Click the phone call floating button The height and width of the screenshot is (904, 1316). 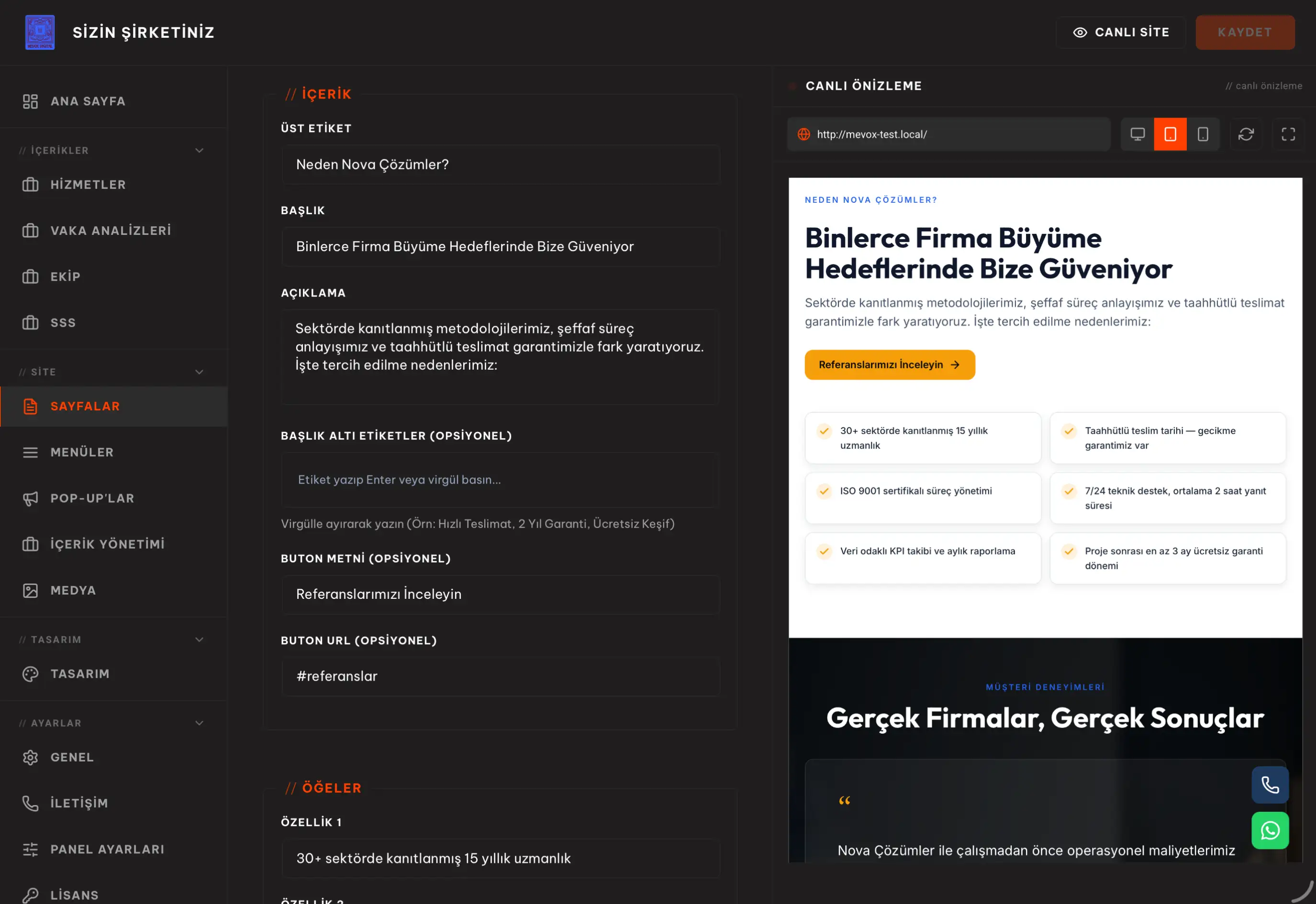tap(1270, 785)
